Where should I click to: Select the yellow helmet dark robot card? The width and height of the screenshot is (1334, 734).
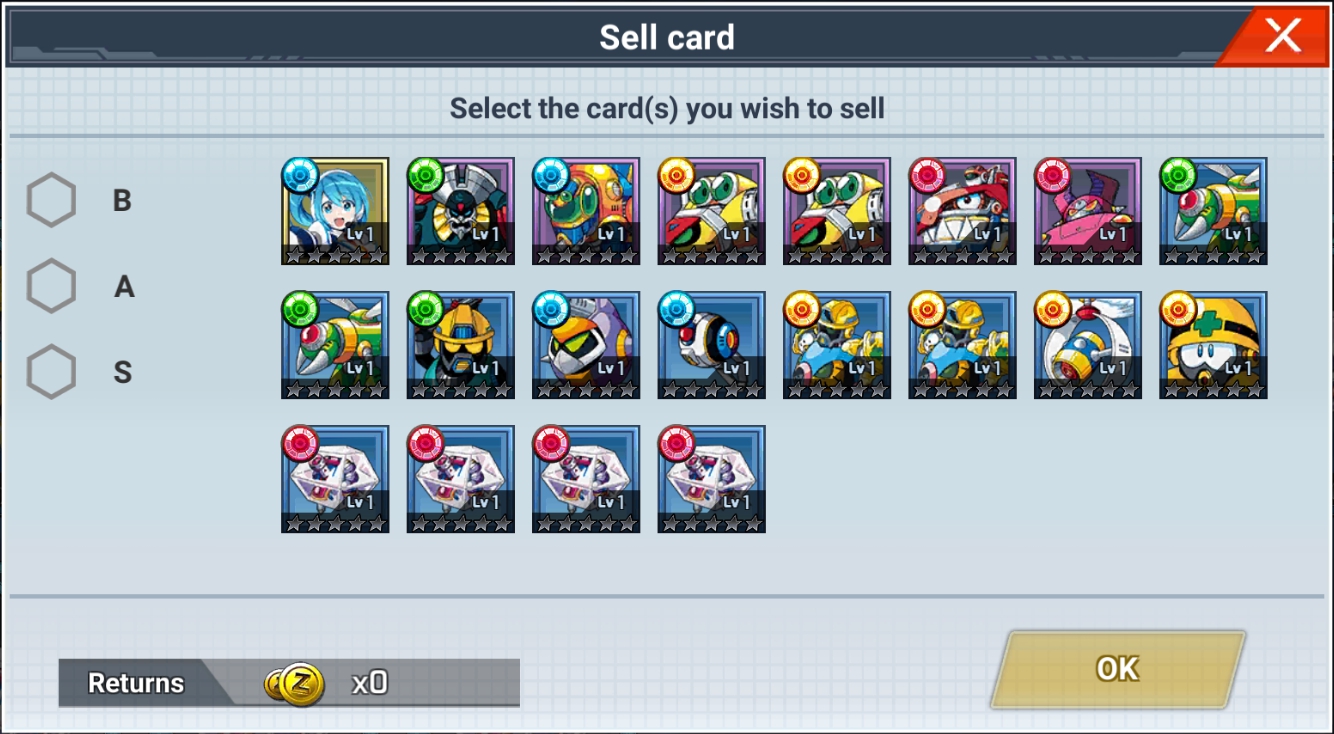(x=461, y=345)
